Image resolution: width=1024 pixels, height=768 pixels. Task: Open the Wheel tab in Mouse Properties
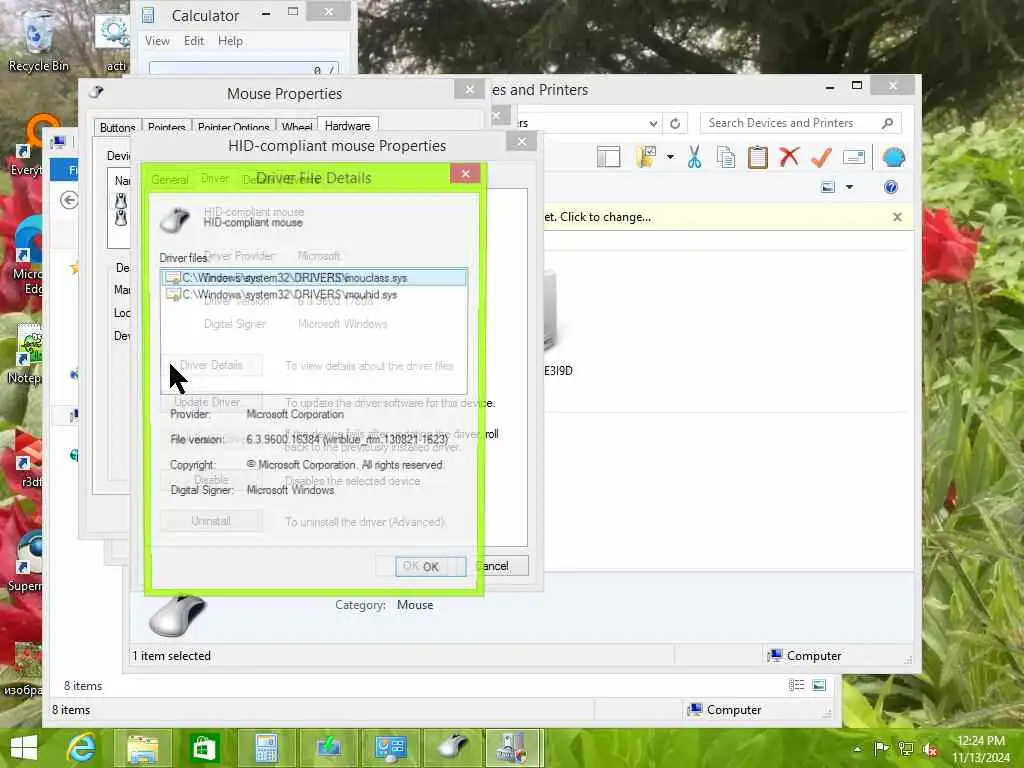(x=296, y=127)
